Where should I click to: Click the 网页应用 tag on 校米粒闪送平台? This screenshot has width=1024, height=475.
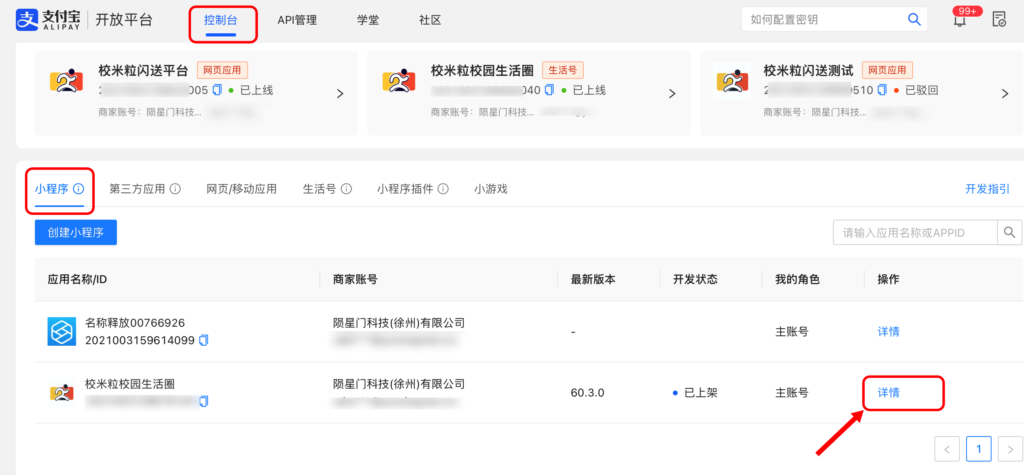click(222, 71)
